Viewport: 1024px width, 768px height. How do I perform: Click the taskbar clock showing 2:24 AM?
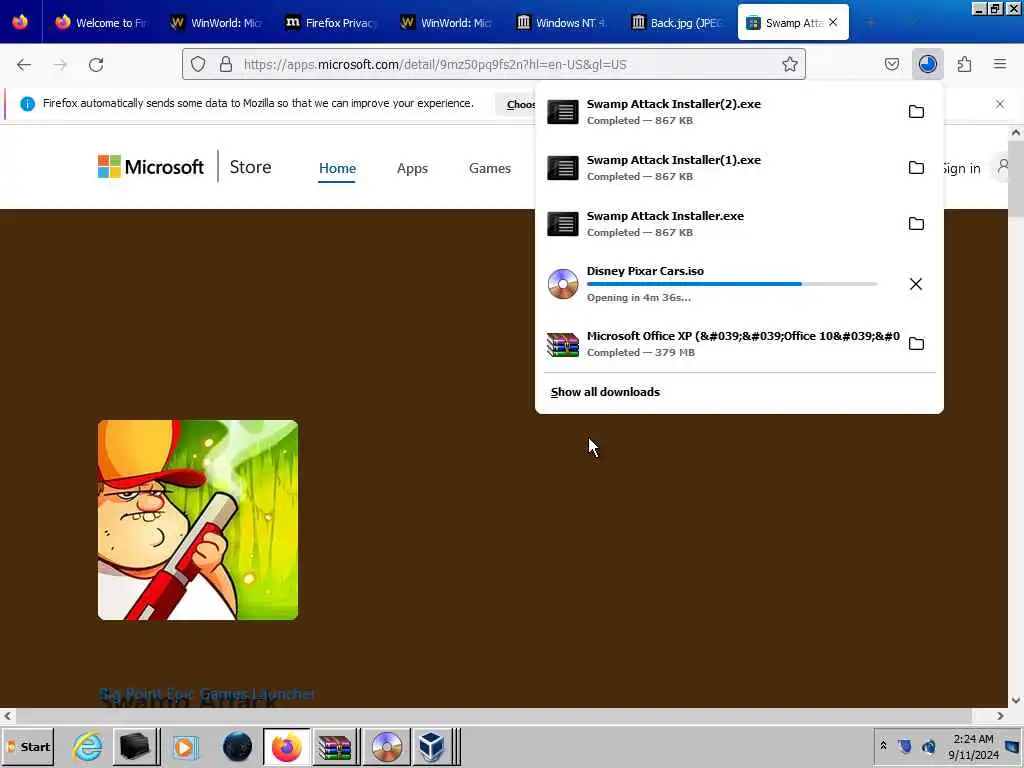(973, 746)
